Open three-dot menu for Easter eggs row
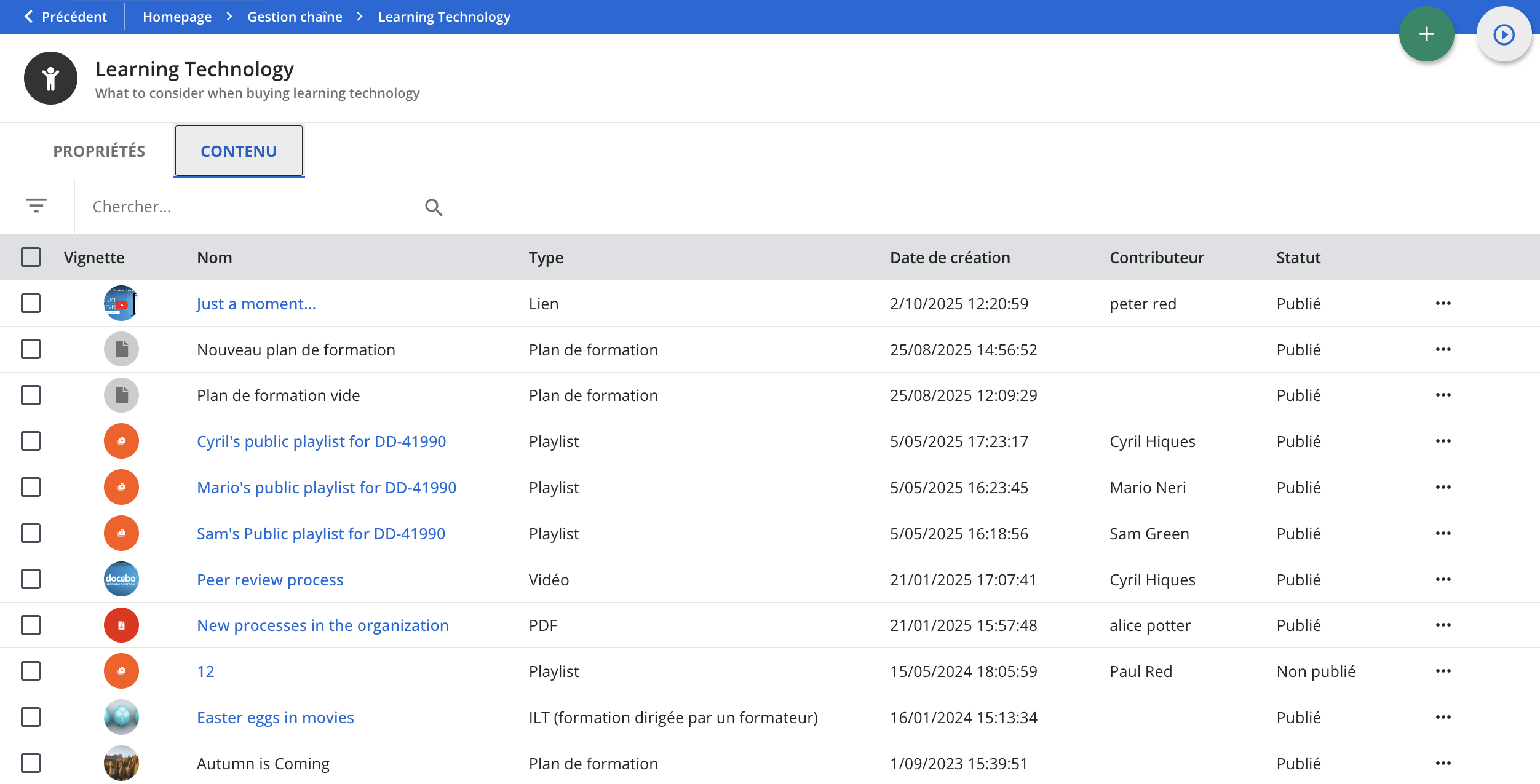The height and width of the screenshot is (784, 1540). [1443, 717]
